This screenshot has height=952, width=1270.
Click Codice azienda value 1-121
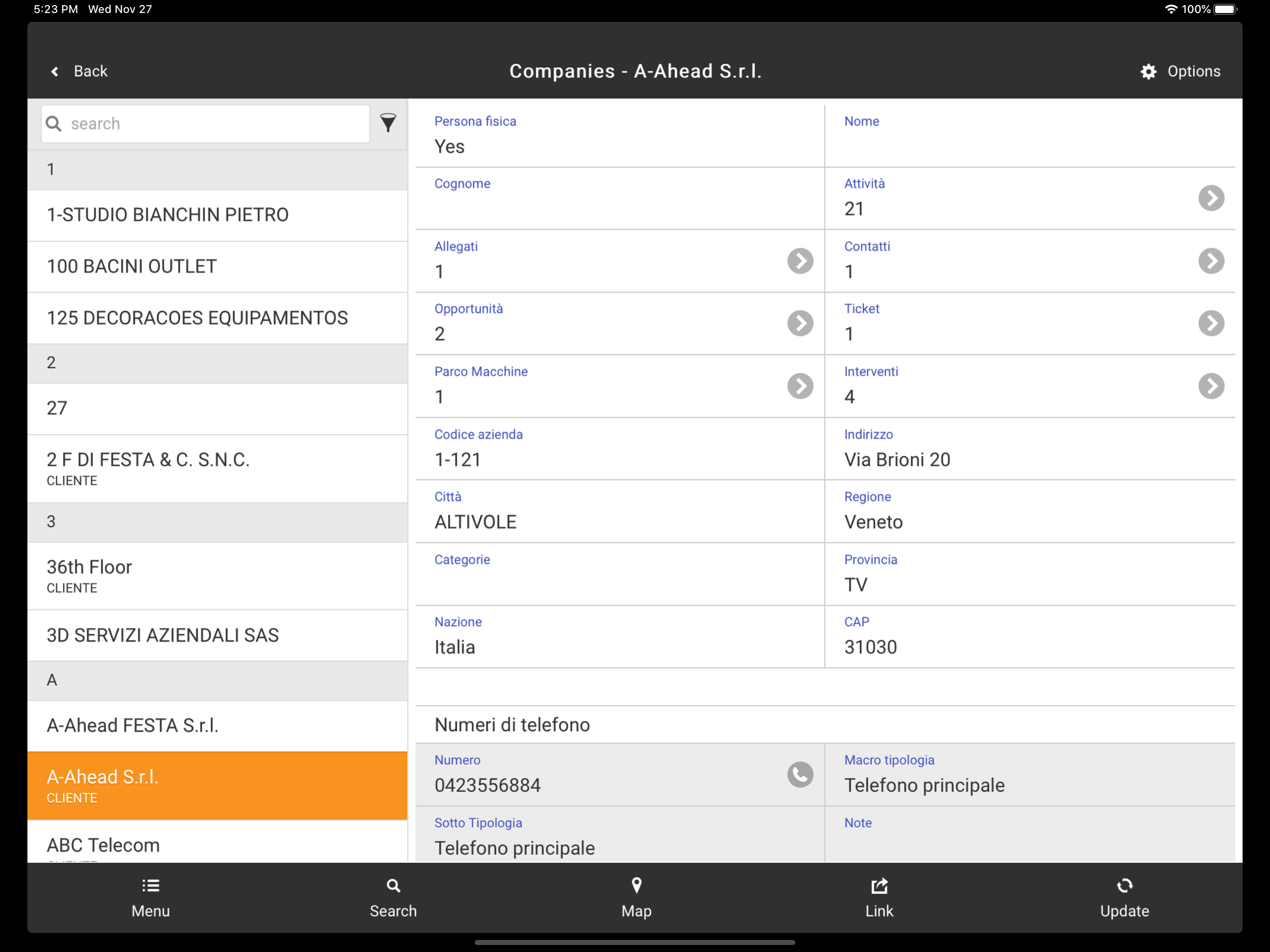point(457,460)
